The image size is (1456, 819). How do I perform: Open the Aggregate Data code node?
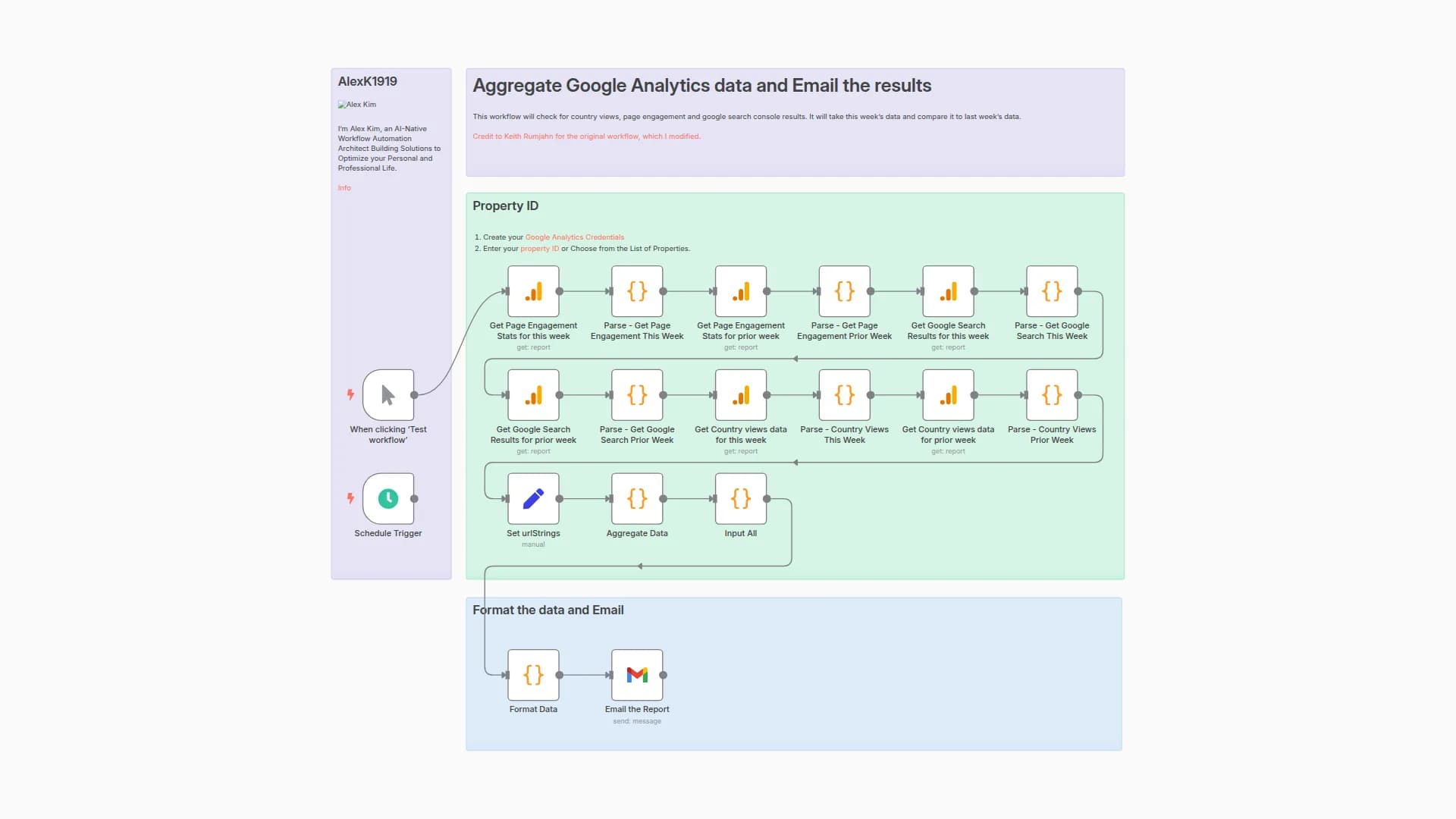(637, 499)
